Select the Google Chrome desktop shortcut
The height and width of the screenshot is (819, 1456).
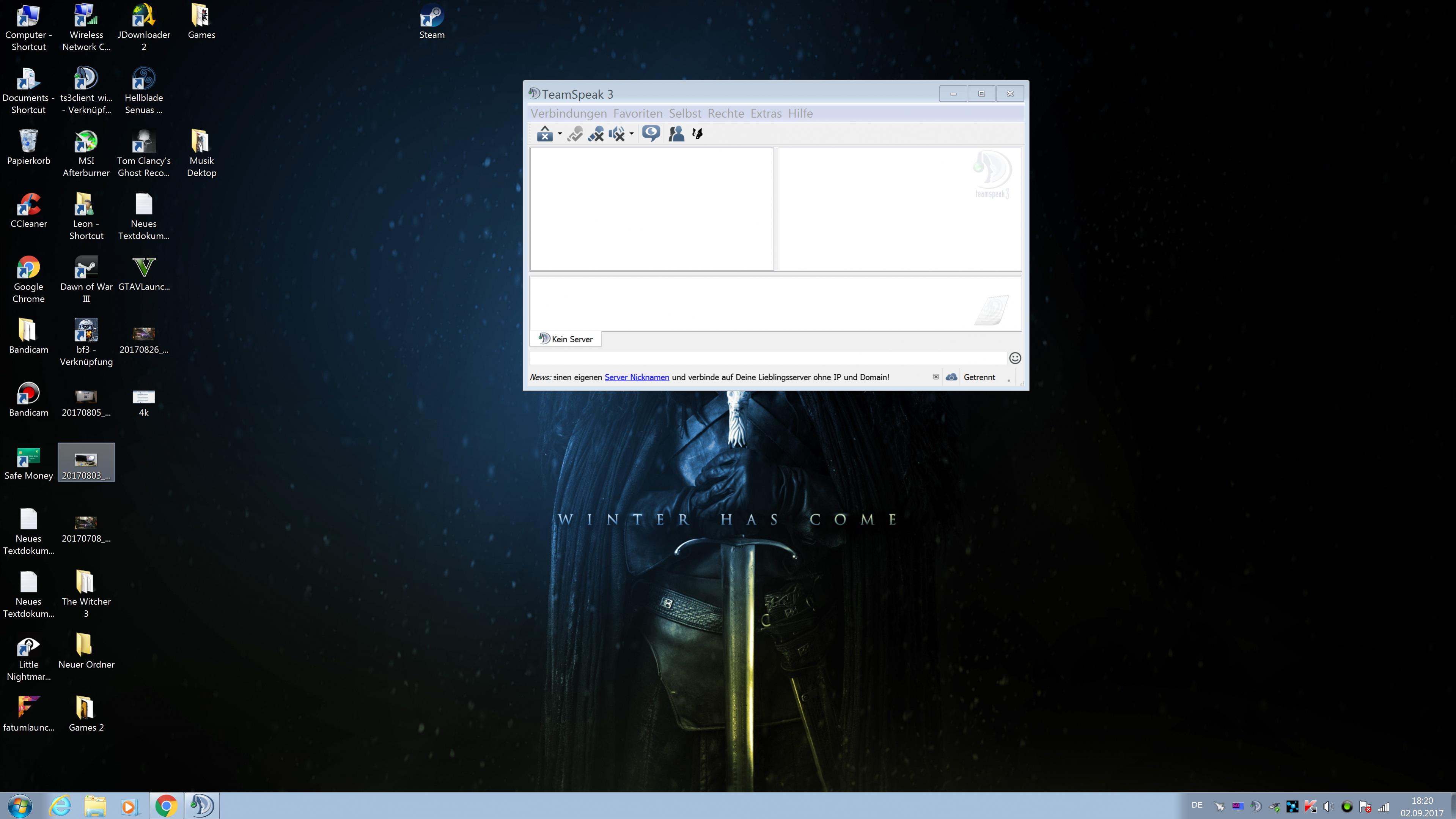tap(28, 279)
